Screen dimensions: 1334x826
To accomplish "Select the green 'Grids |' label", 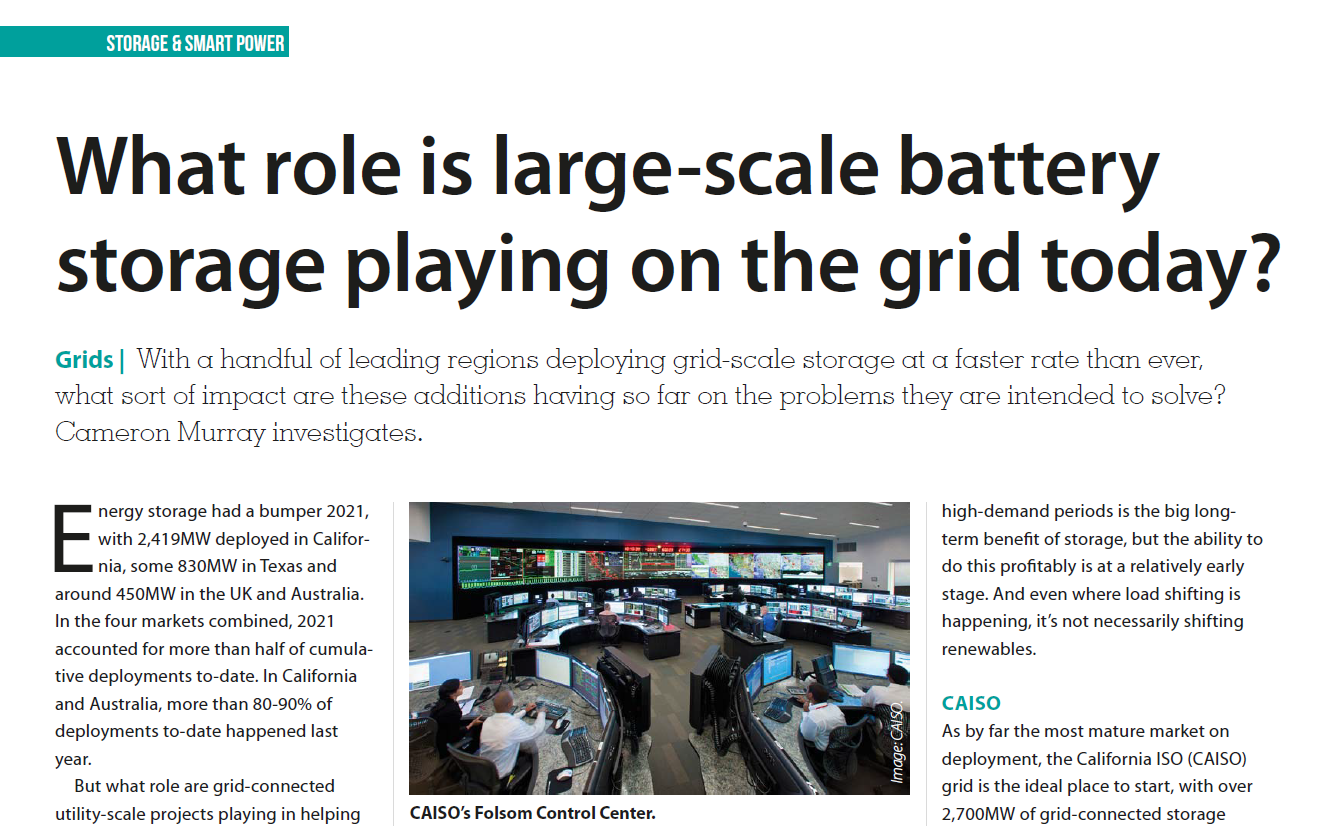I will point(90,359).
